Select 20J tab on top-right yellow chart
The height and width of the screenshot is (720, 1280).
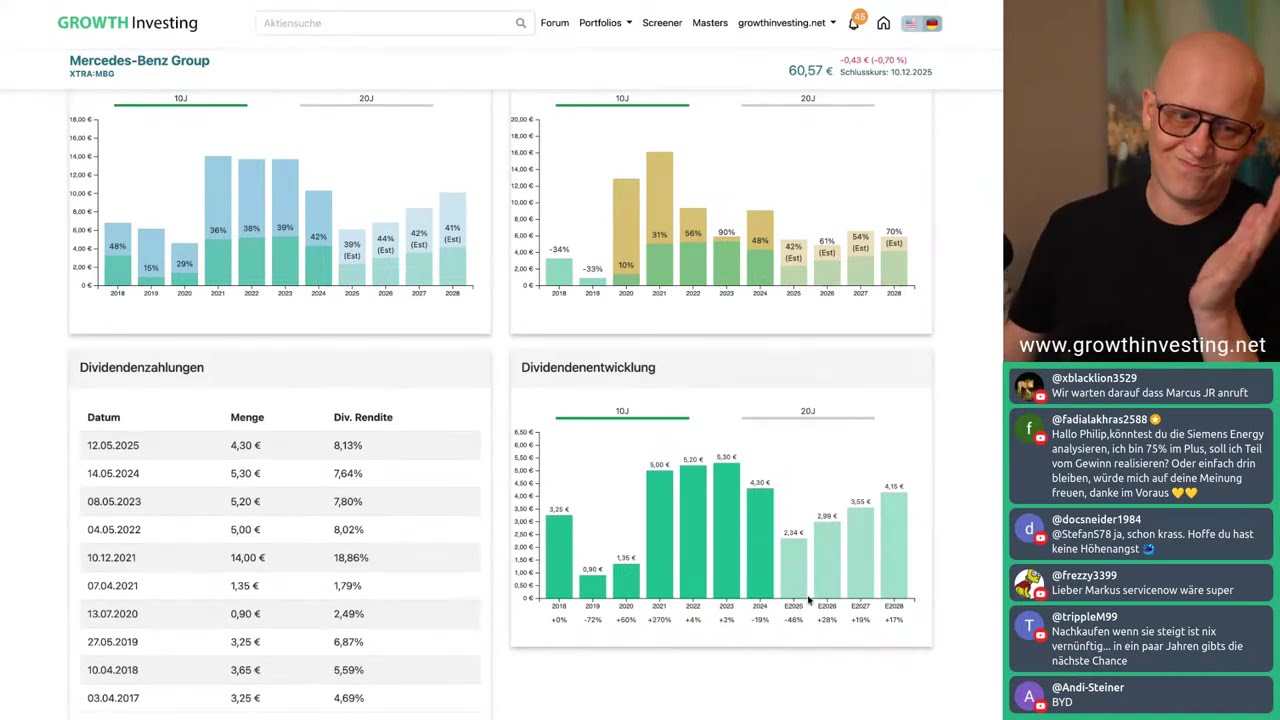click(x=807, y=100)
